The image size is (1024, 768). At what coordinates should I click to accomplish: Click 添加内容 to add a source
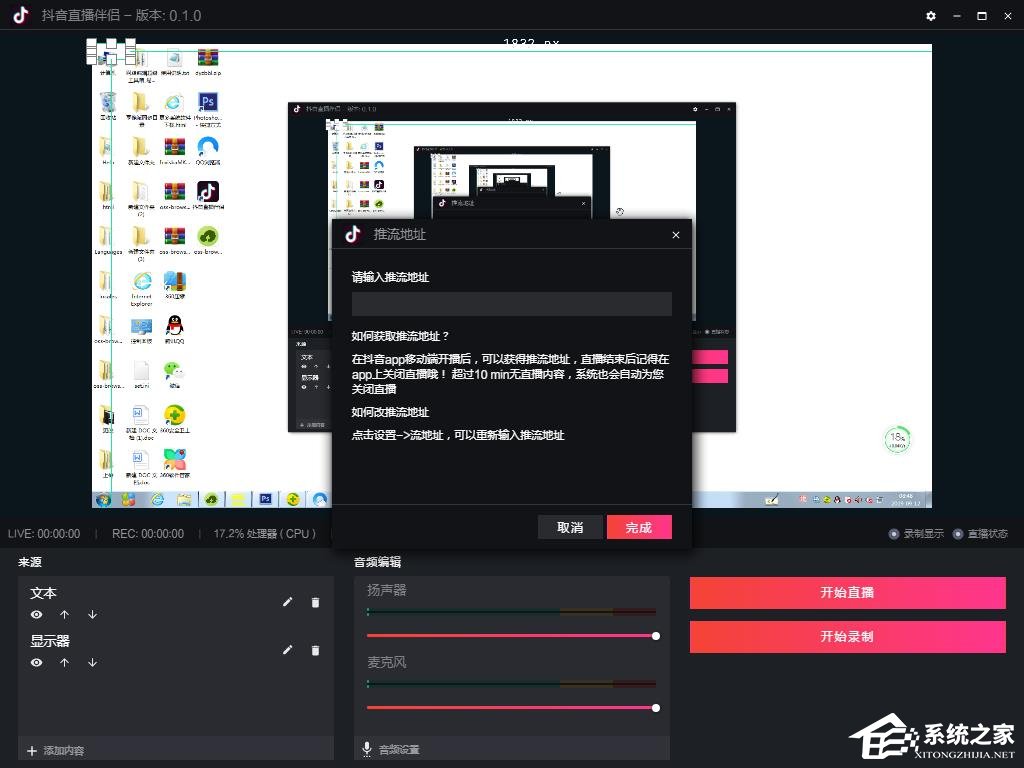click(x=56, y=750)
